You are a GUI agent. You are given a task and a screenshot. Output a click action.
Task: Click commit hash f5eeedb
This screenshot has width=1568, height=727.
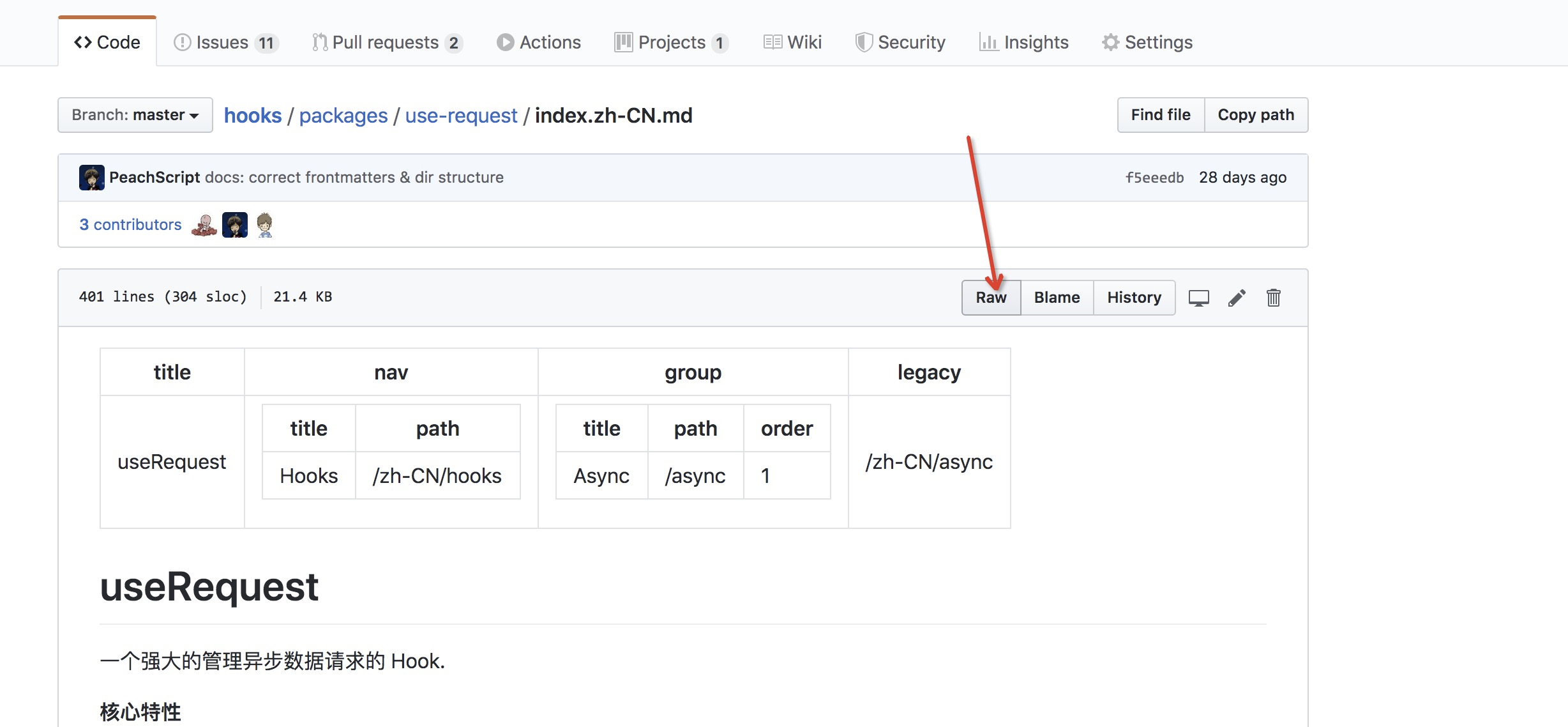1154,178
